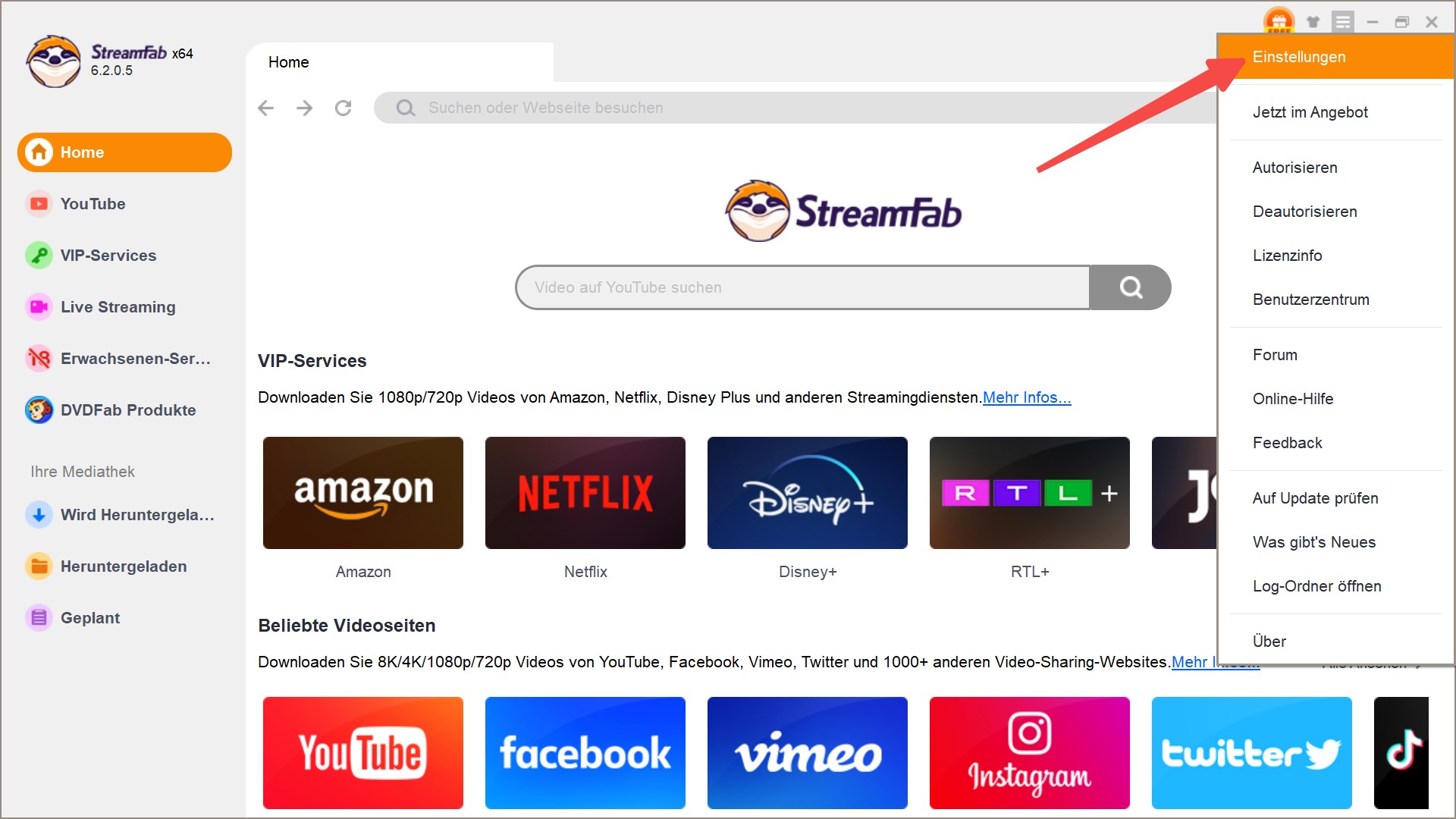This screenshot has width=1456, height=819.
Task: Open the Instagram video site tile
Action: point(1030,753)
